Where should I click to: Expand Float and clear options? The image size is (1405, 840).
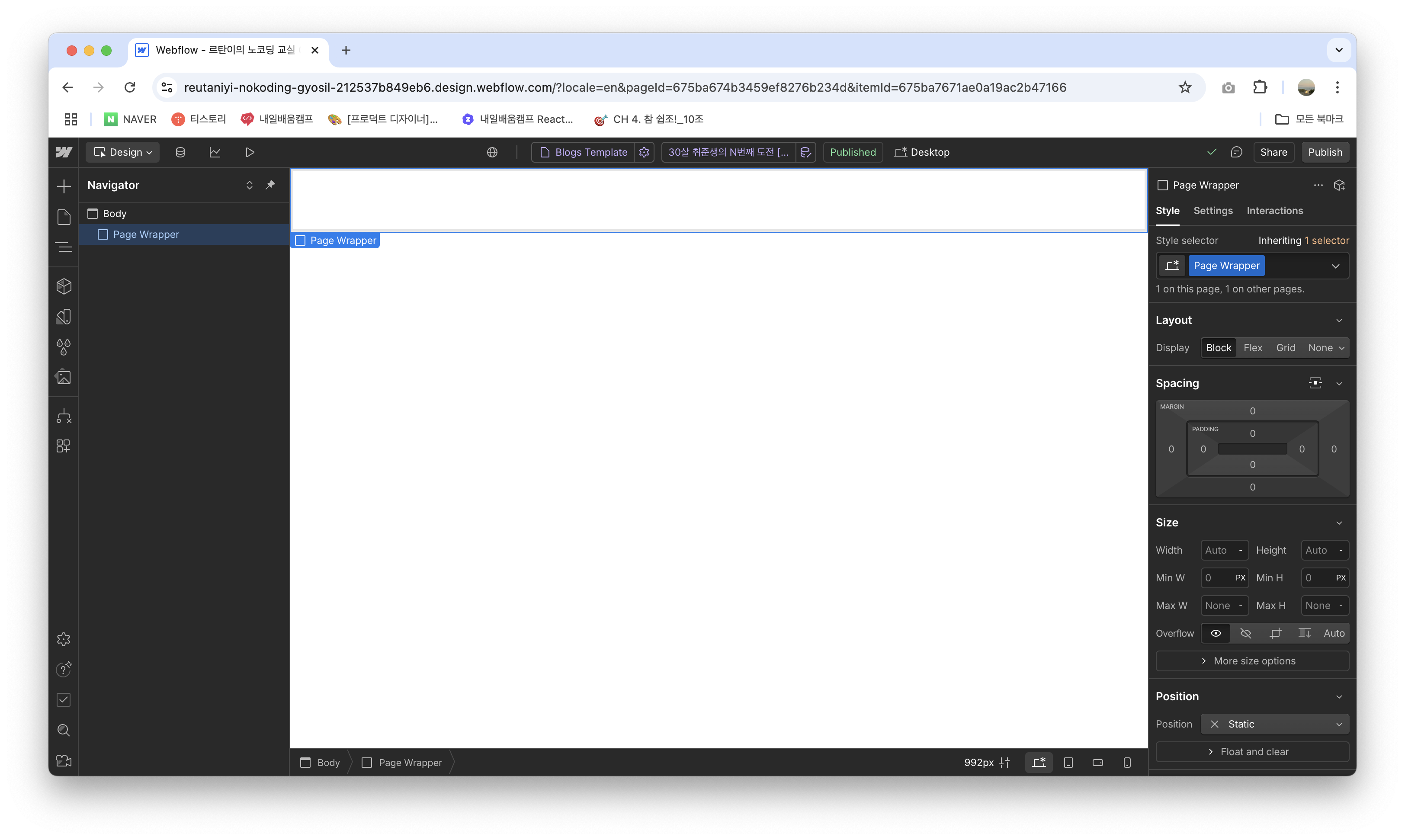pos(1252,752)
